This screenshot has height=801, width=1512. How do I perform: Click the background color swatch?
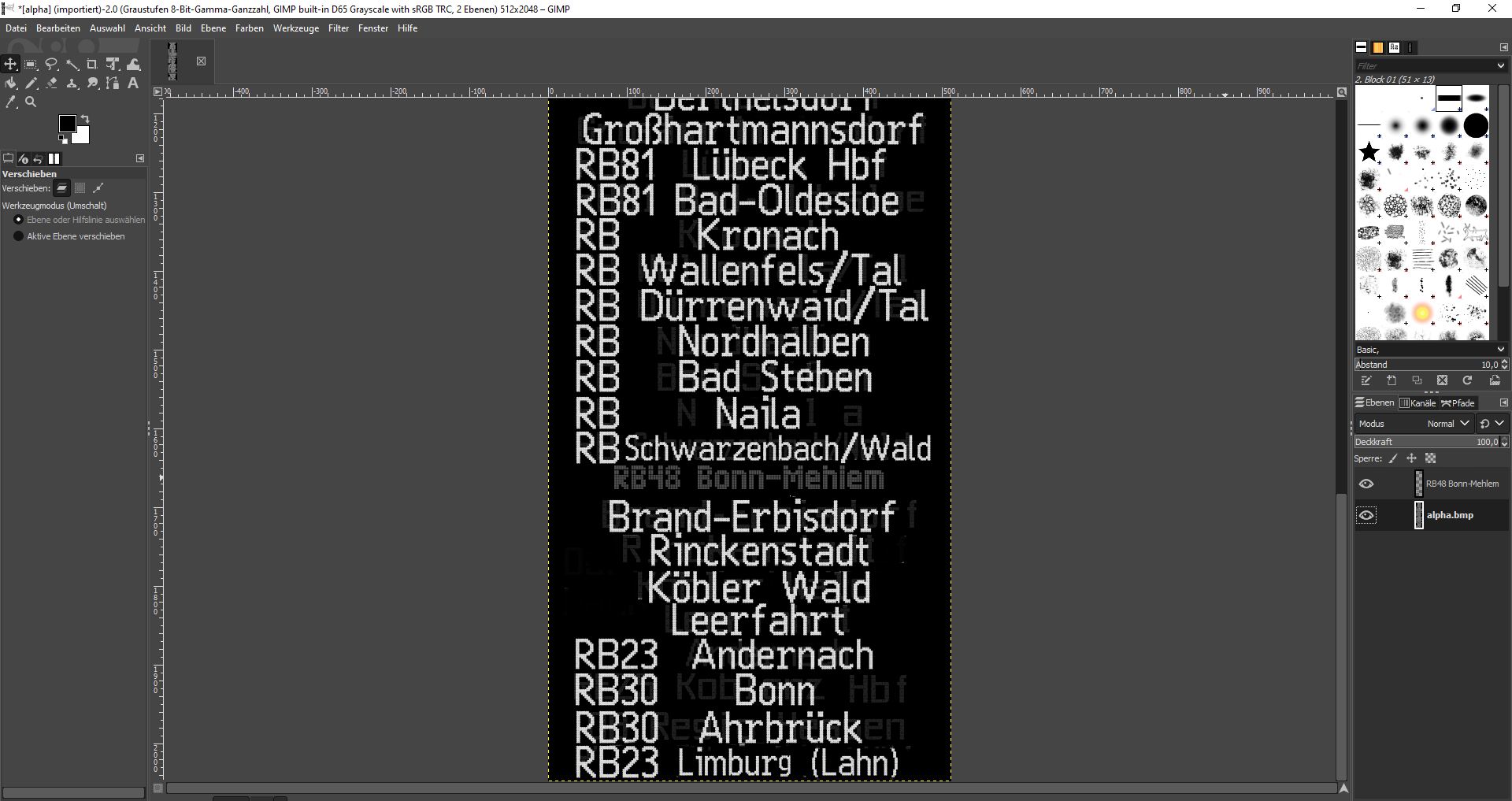82,136
